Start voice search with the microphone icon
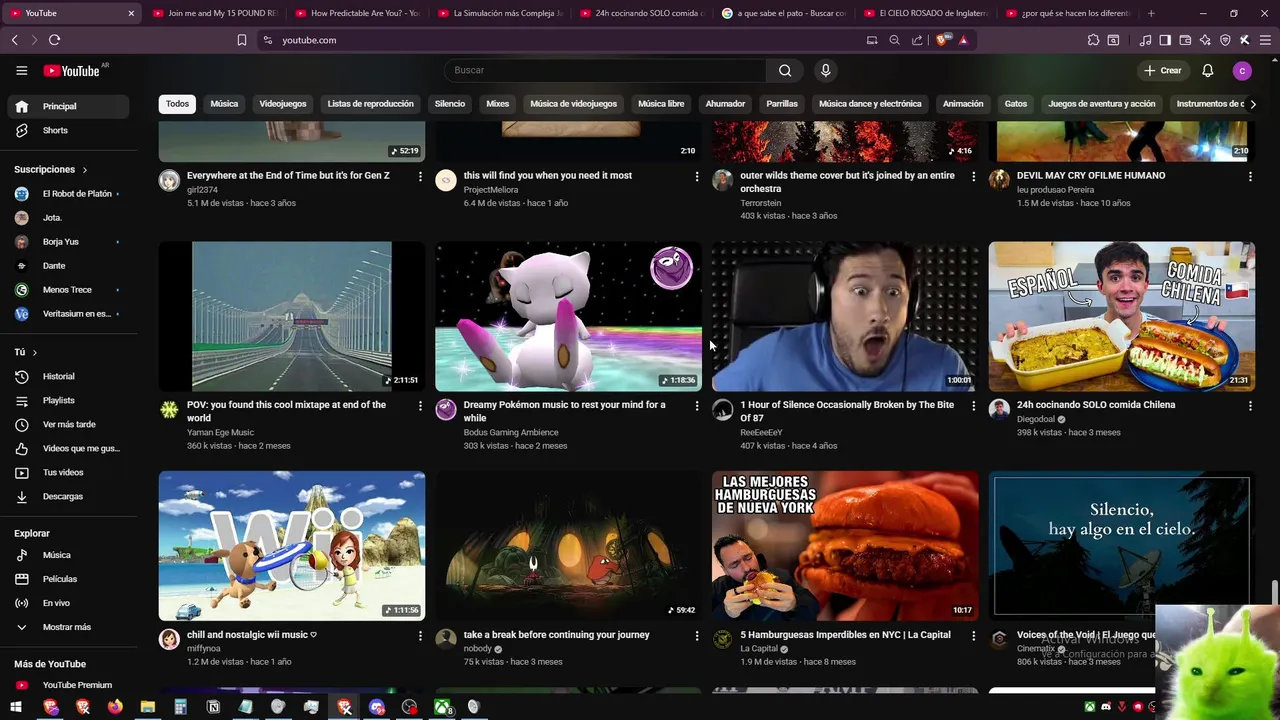The height and width of the screenshot is (720, 1280). coord(825,70)
